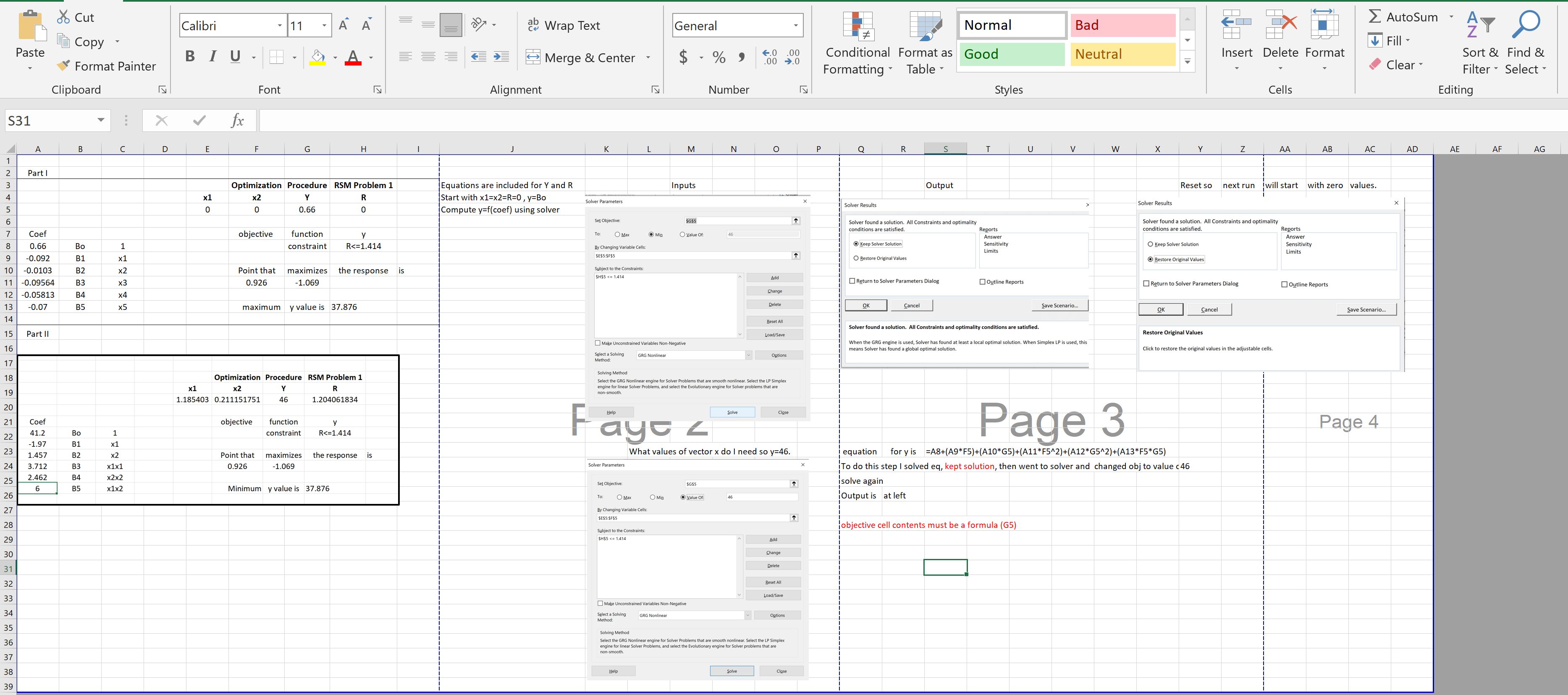Viewport: 1568px width, 695px height.
Task: Open the Name Box dropdown arrow
Action: 101,121
